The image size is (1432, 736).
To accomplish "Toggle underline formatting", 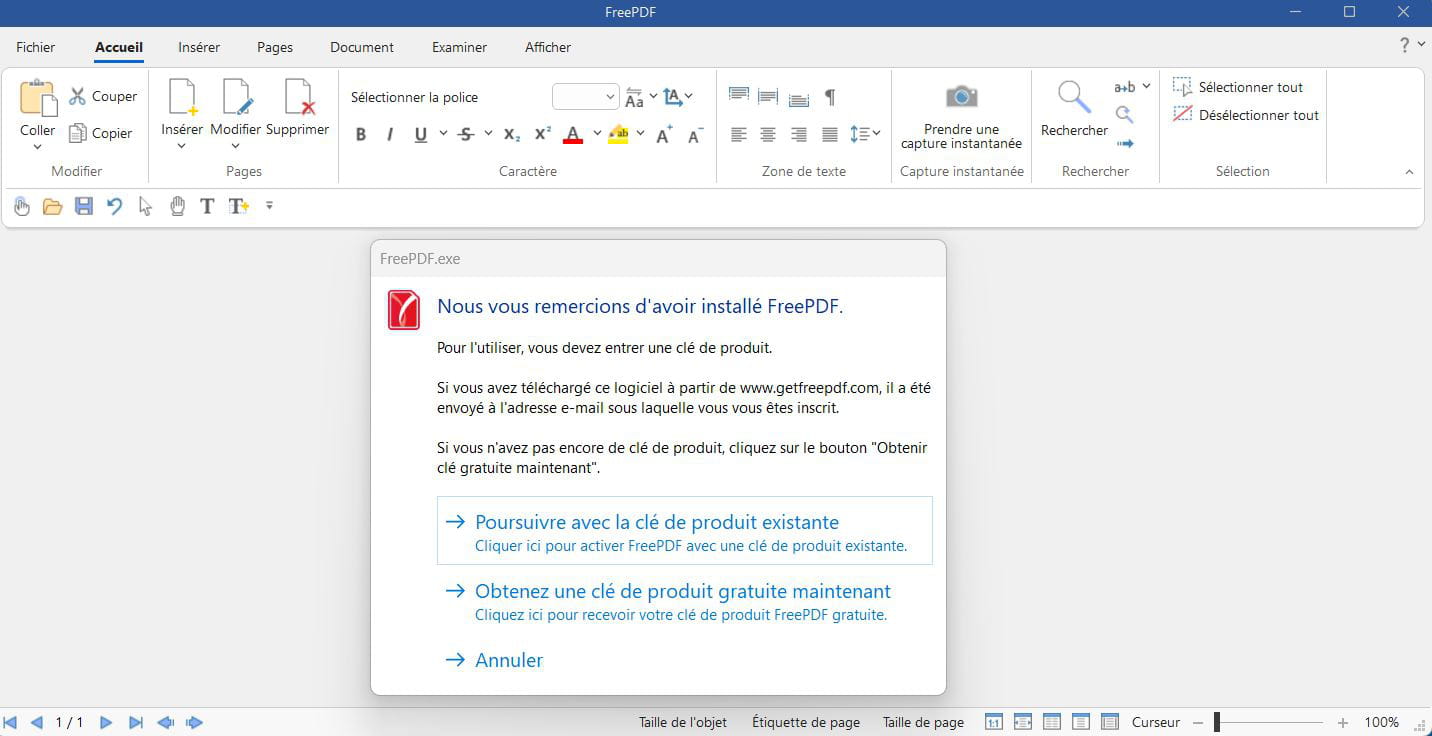I will [420, 134].
